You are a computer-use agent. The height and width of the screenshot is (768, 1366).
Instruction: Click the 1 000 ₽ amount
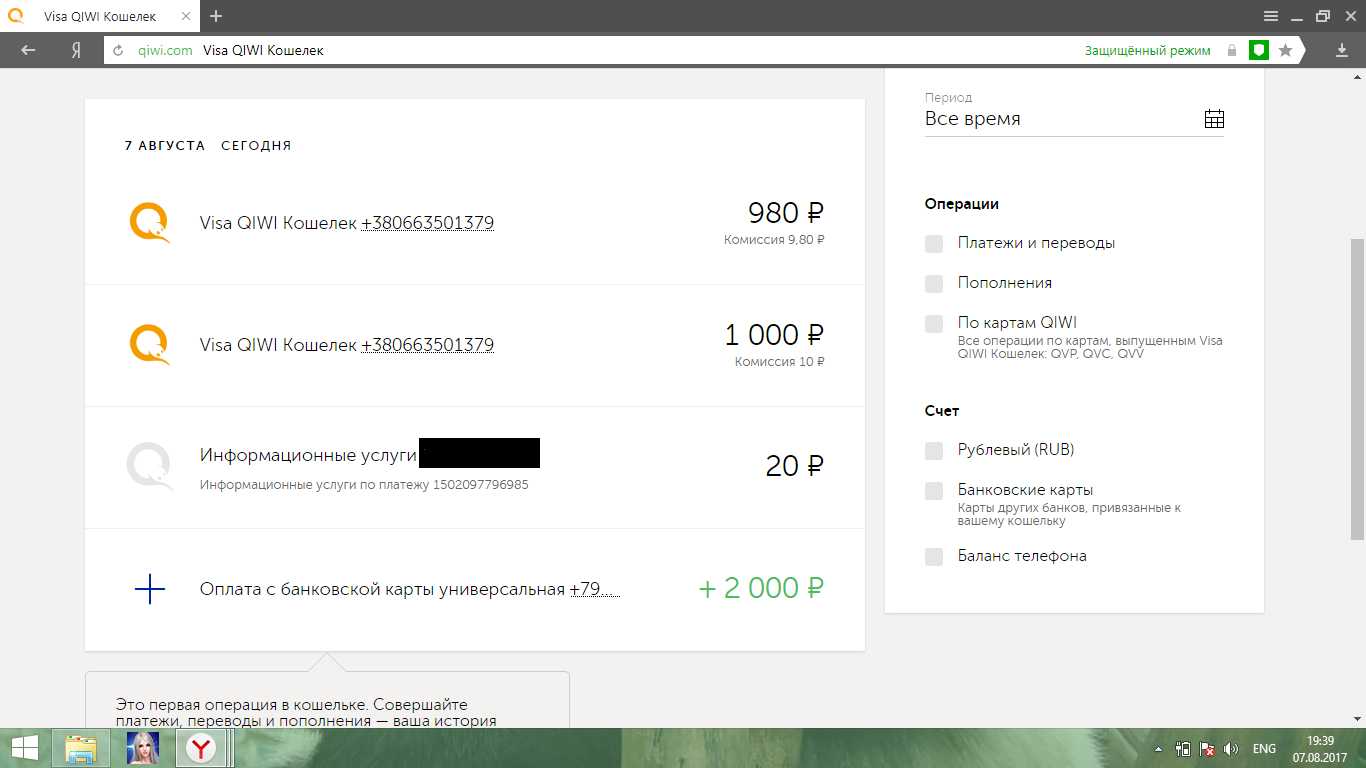(775, 335)
